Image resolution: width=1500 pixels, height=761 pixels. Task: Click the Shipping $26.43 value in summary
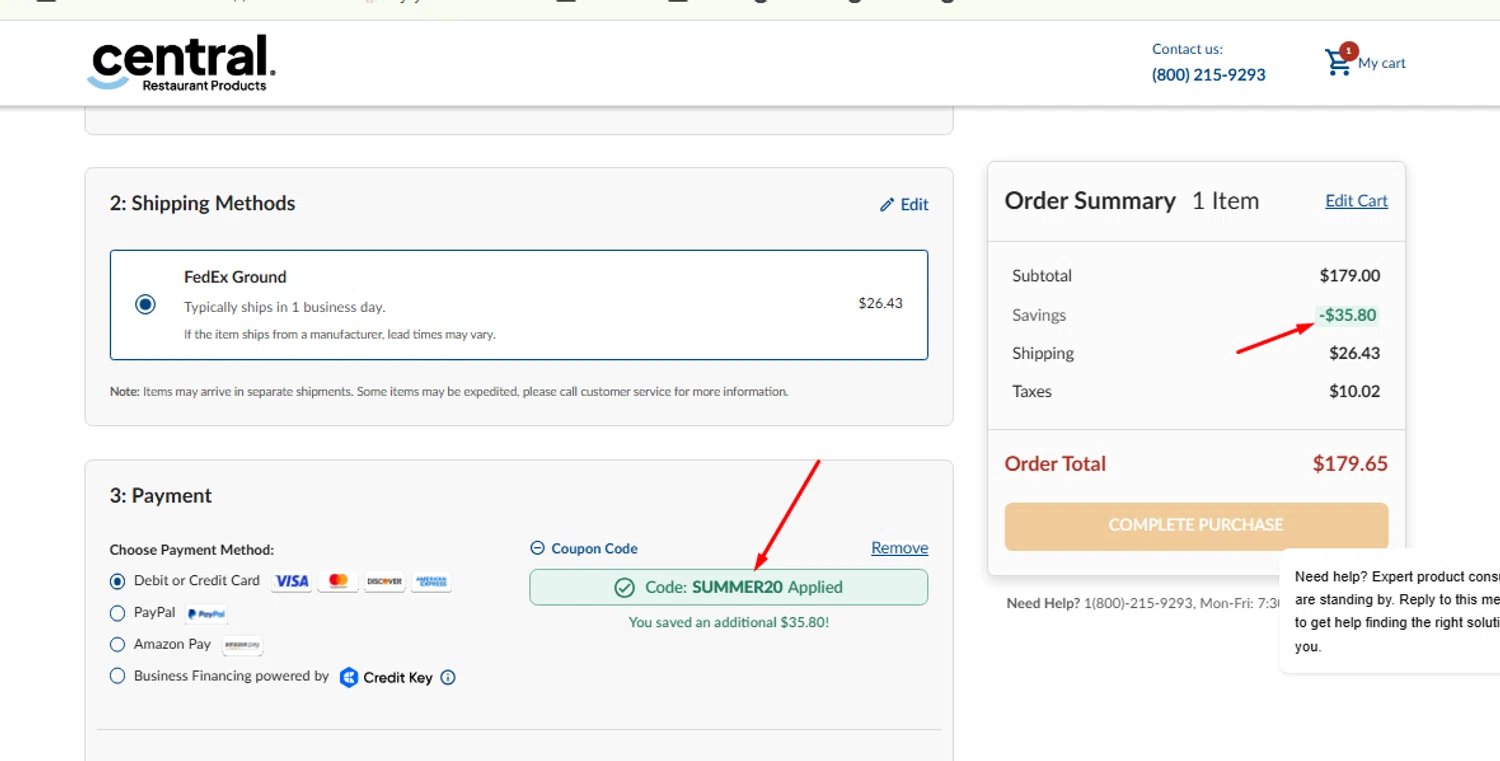(x=1354, y=353)
